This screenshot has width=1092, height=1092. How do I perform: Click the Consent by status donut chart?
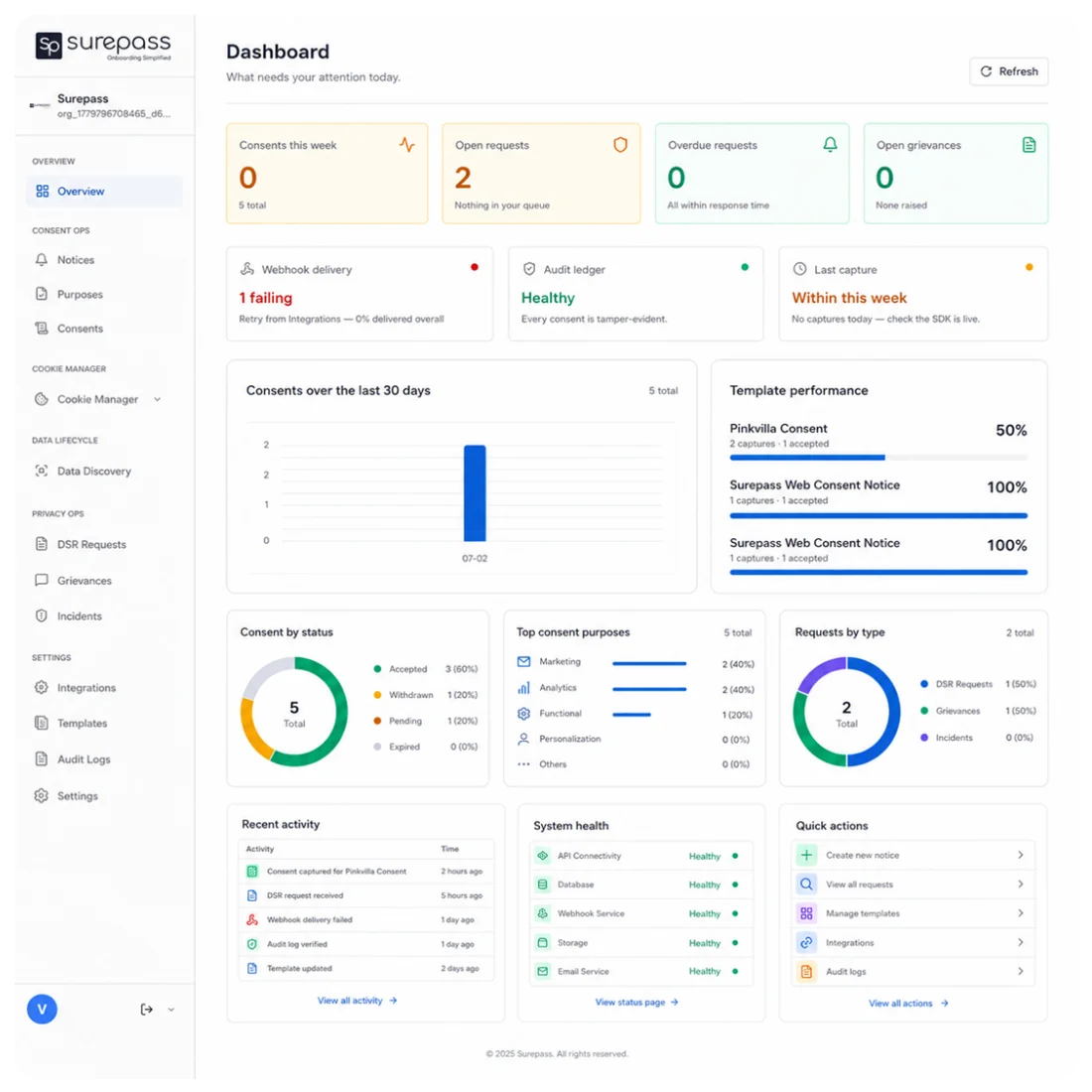click(294, 711)
